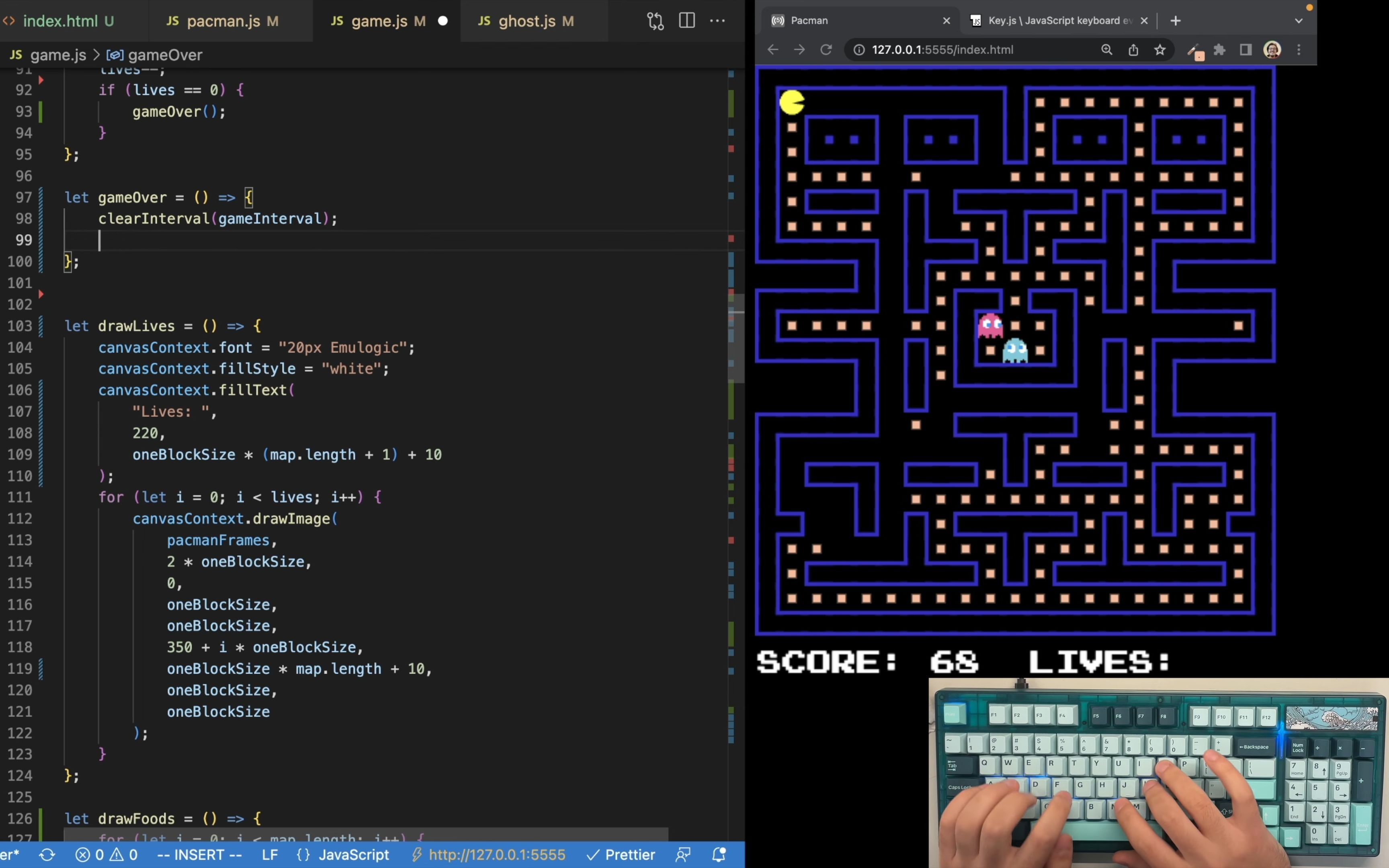The width and height of the screenshot is (1389, 868).
Task: Open the feedback icon in status bar
Action: pyautogui.click(x=683, y=855)
